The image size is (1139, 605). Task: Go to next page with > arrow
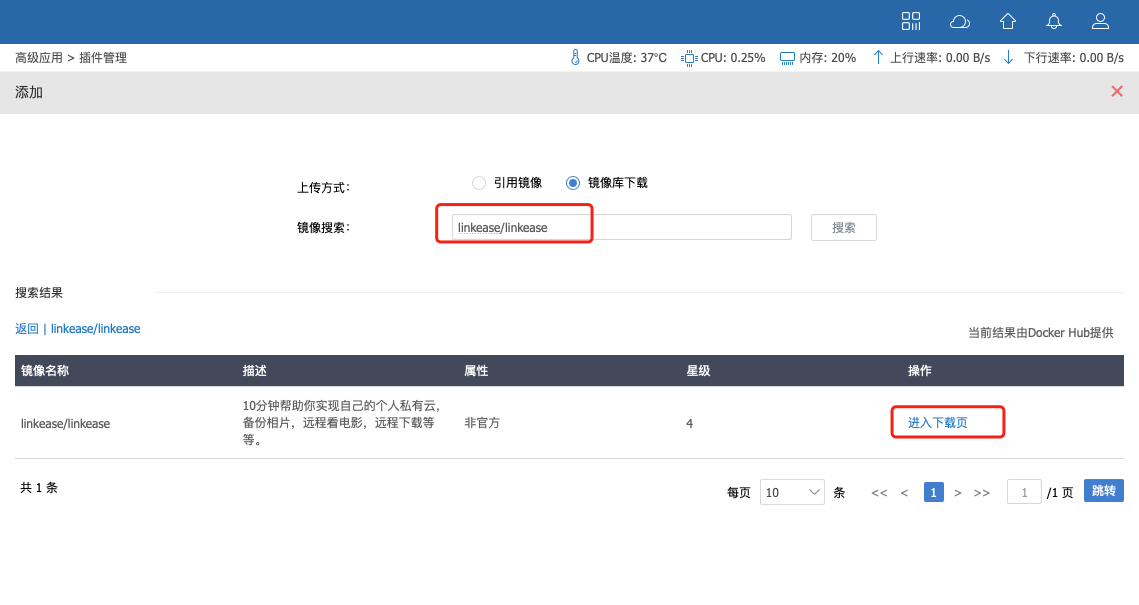click(958, 493)
